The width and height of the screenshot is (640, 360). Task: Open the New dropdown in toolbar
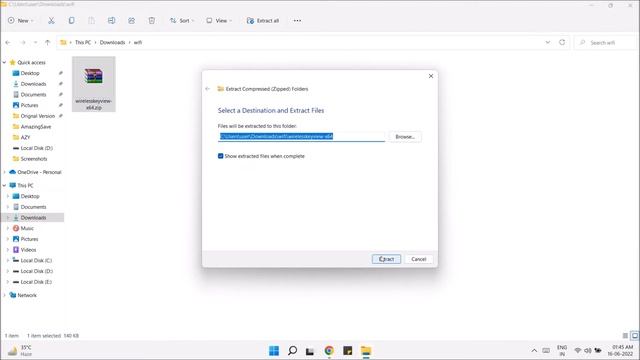[x=20, y=20]
